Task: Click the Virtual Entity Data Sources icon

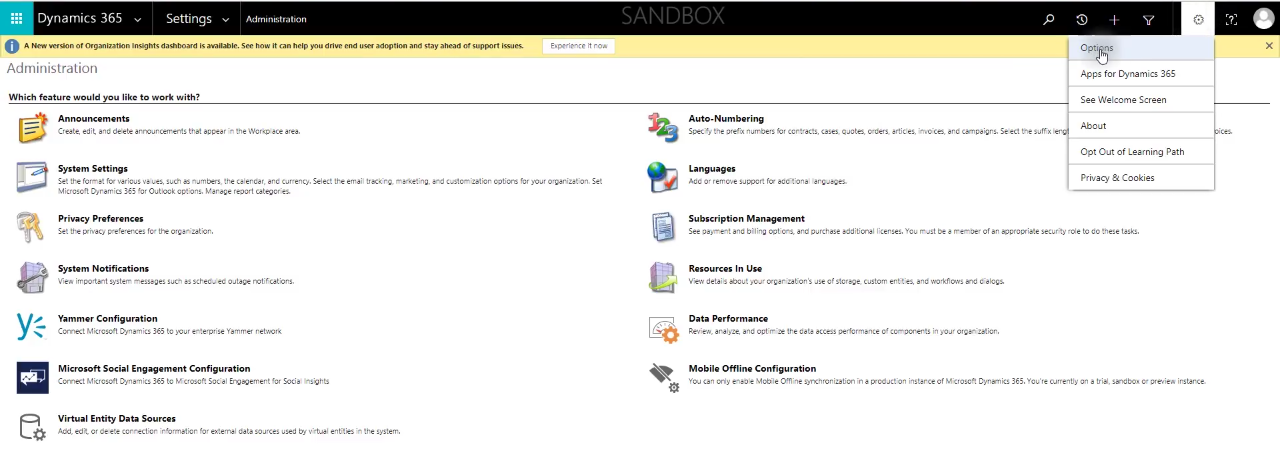Action: tap(32, 427)
